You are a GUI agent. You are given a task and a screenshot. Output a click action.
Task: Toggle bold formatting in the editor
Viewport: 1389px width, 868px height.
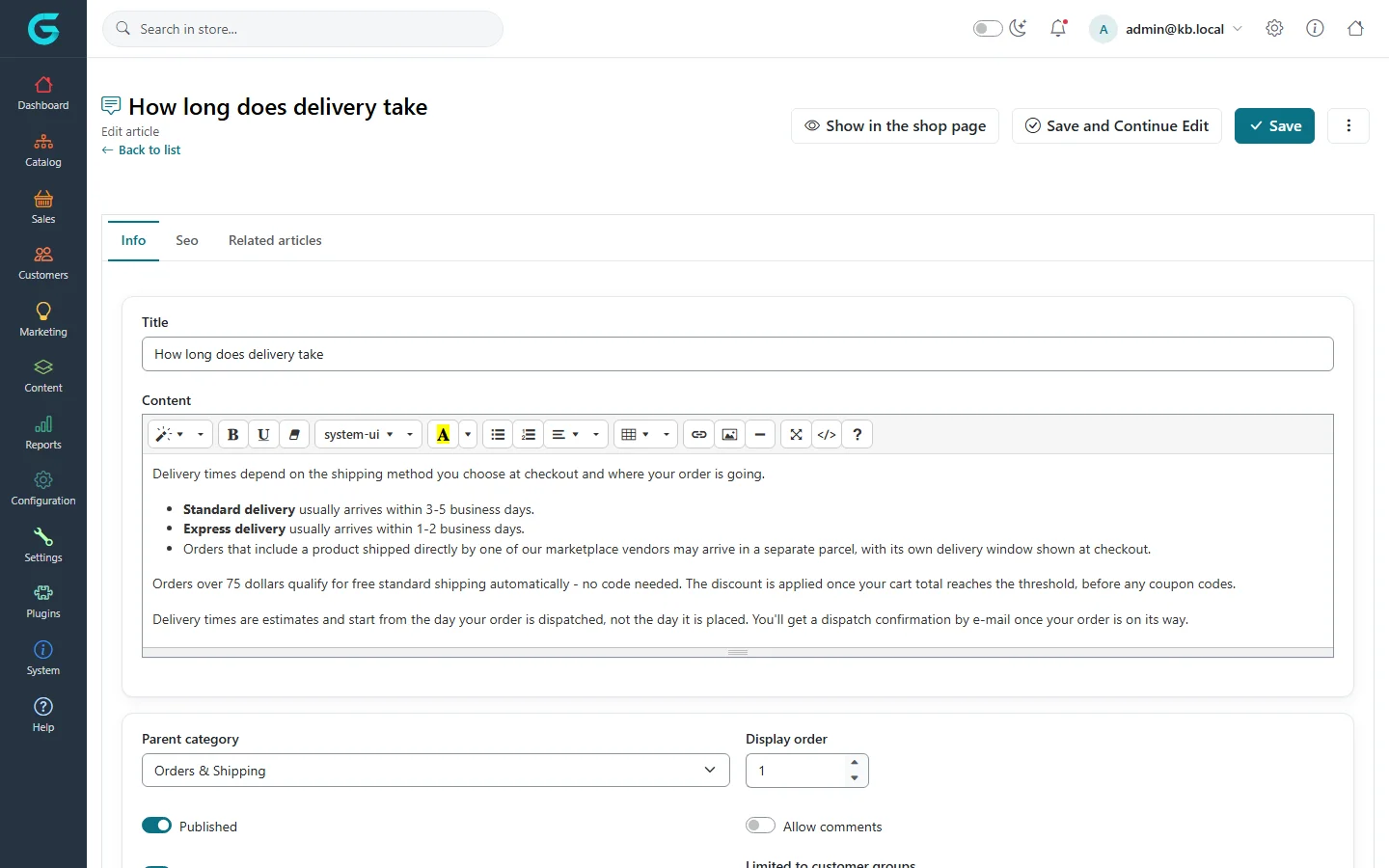pyautogui.click(x=232, y=435)
